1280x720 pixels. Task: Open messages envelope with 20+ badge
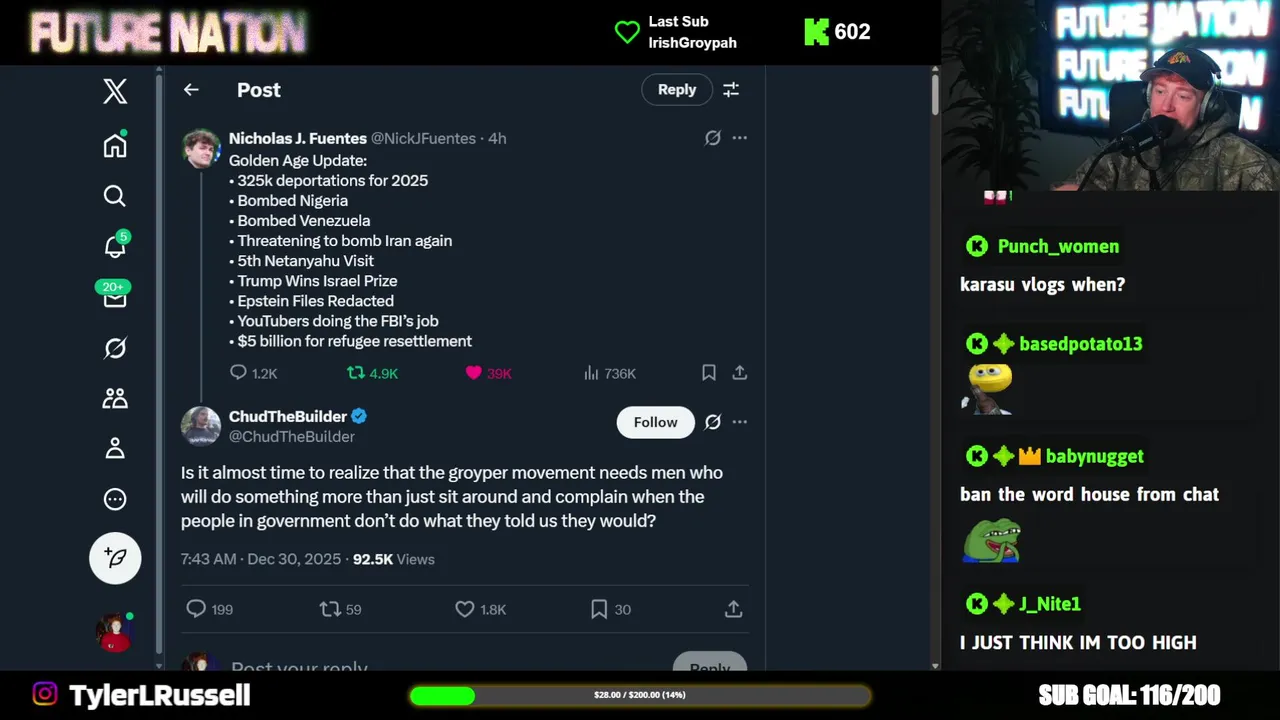tap(115, 297)
